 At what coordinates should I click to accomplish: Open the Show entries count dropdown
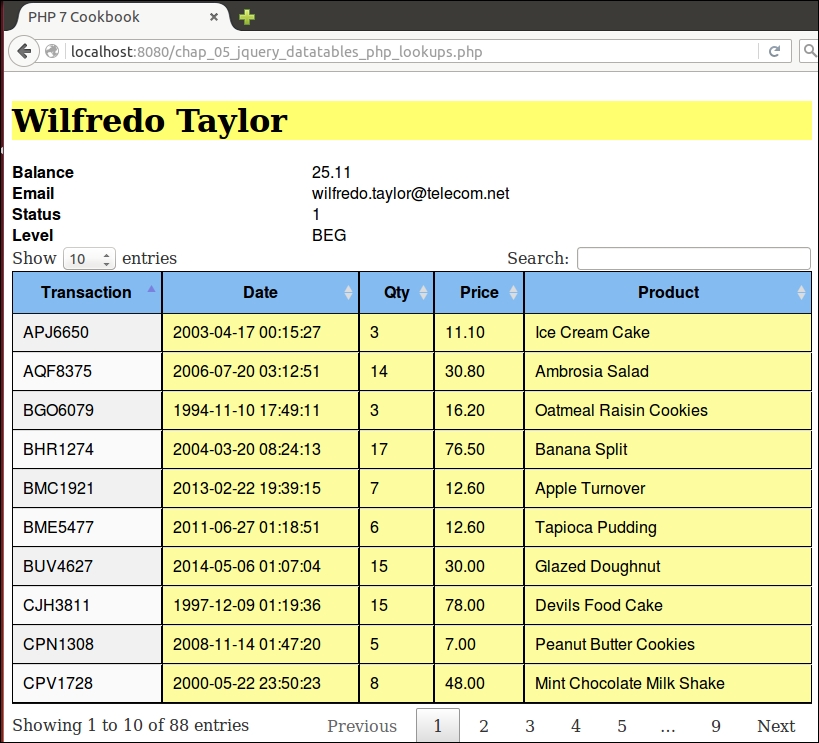(90, 259)
